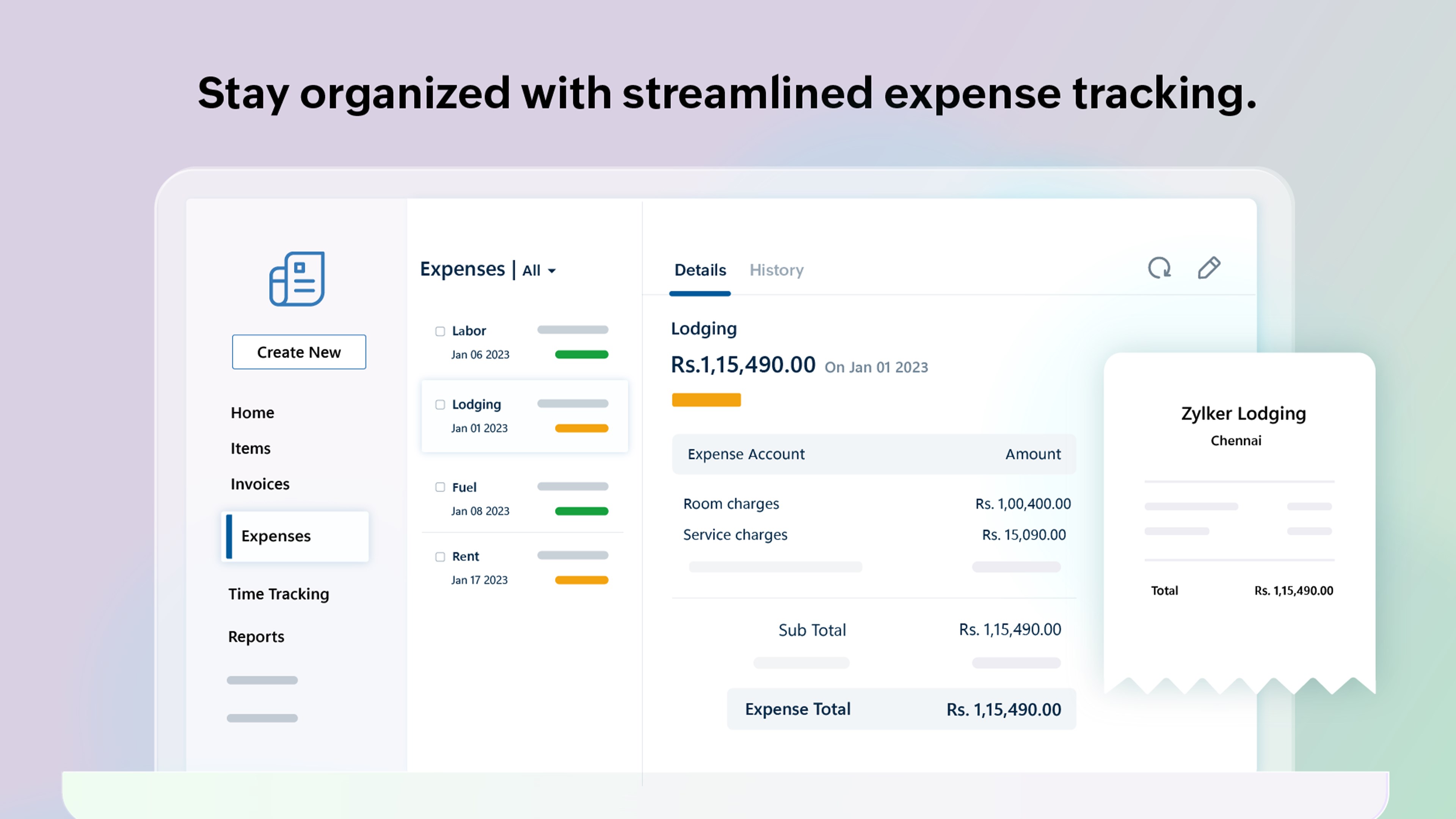Click the Create New button
Viewport: 1456px width, 819px height.
tap(298, 351)
